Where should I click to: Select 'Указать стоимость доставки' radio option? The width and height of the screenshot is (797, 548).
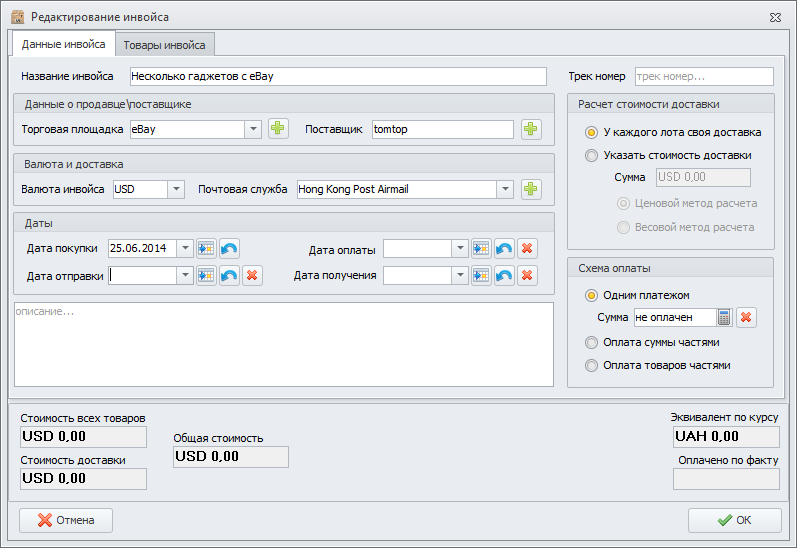tap(593, 155)
